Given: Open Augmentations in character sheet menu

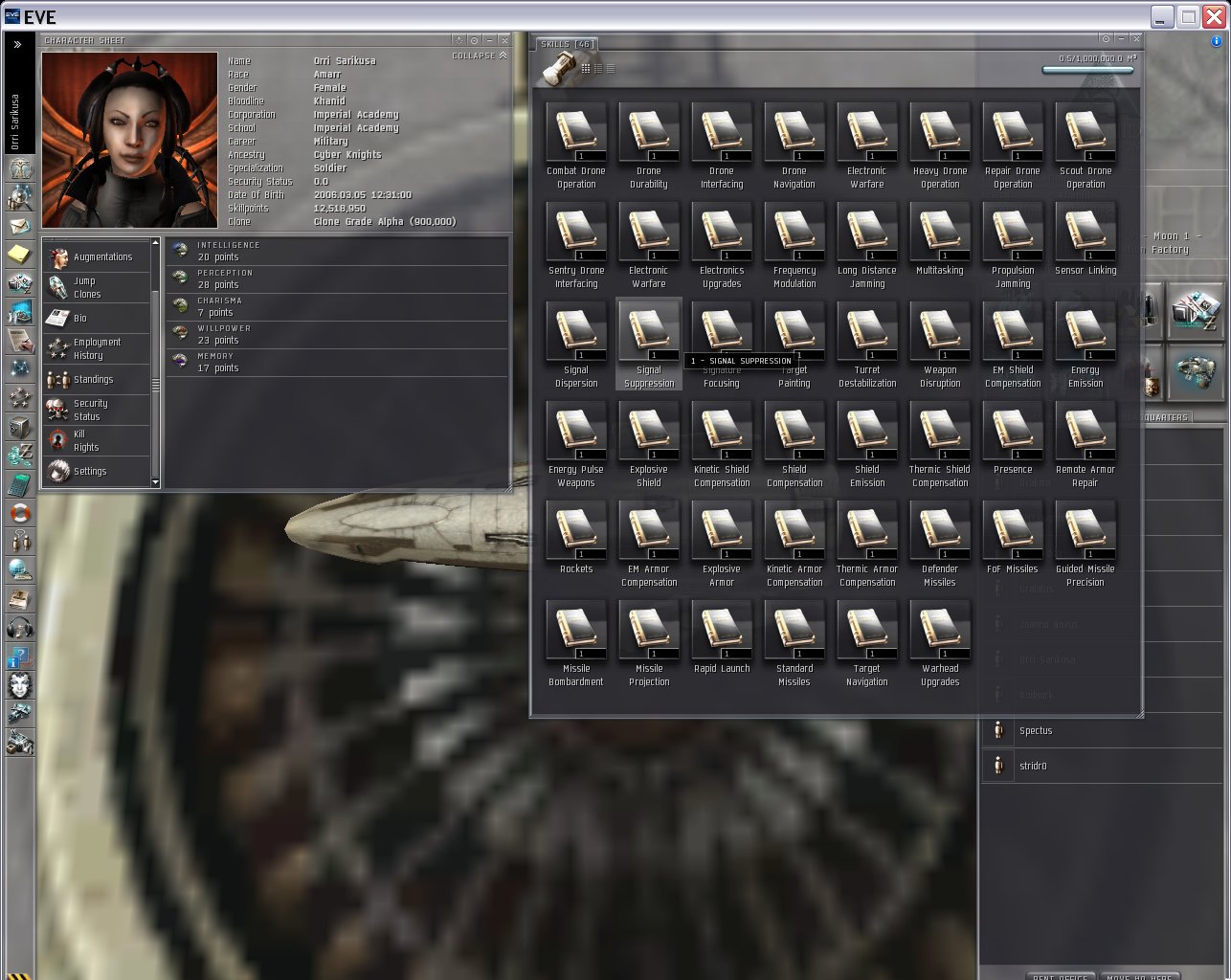Looking at the screenshot, I should pyautogui.click(x=96, y=257).
